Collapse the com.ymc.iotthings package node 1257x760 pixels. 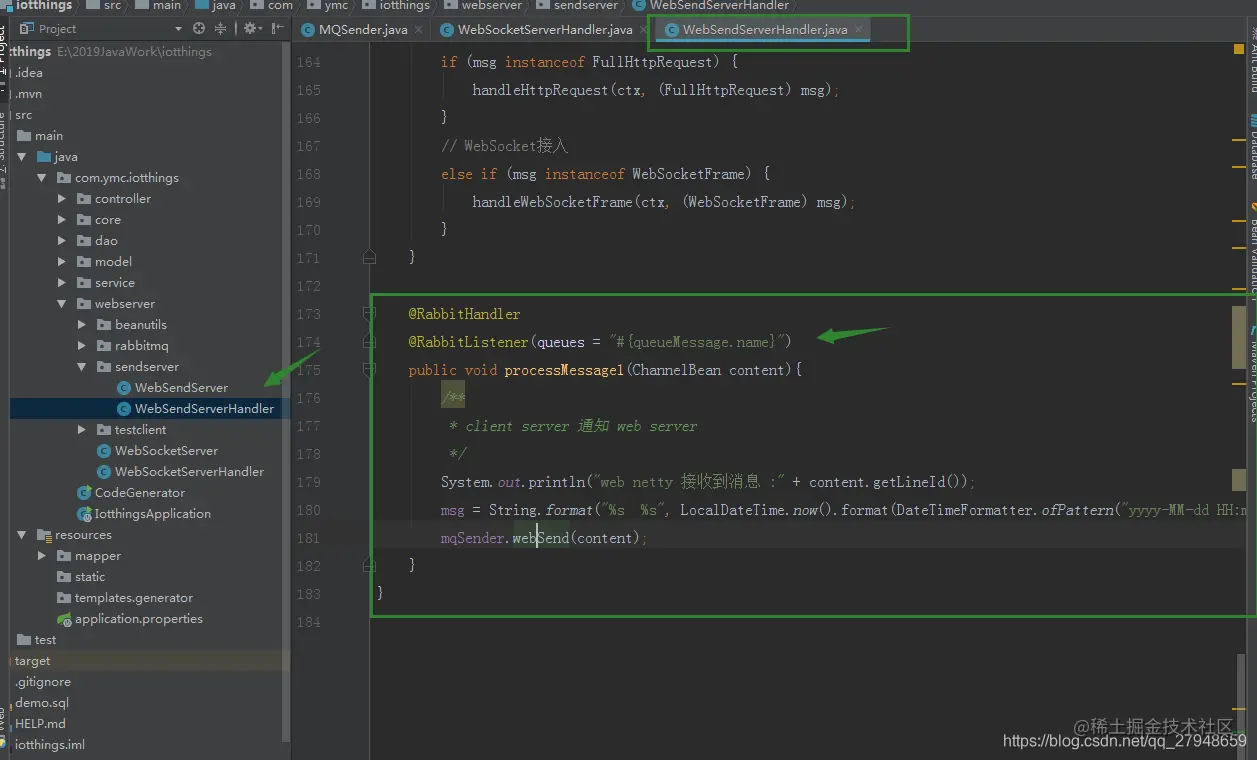(42, 178)
